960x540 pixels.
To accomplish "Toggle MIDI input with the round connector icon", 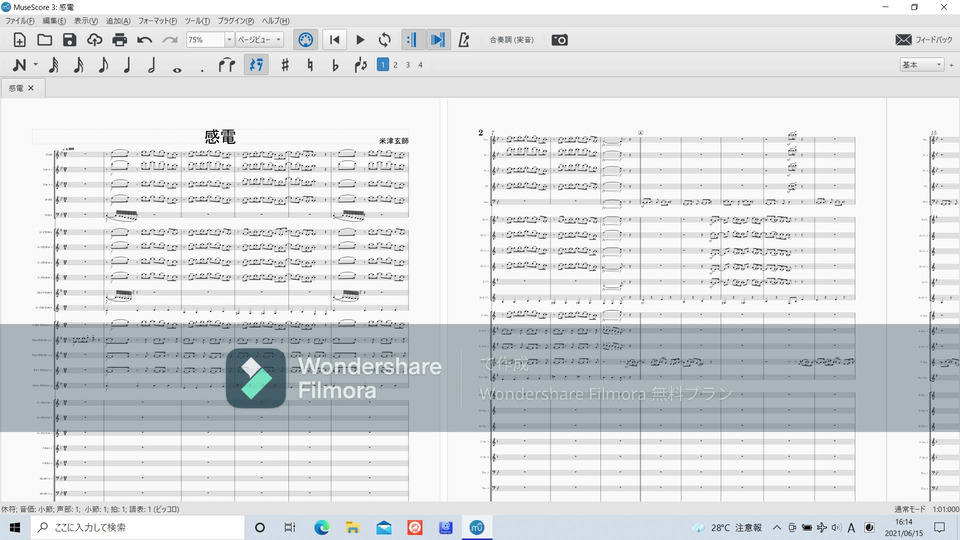I will (x=306, y=40).
